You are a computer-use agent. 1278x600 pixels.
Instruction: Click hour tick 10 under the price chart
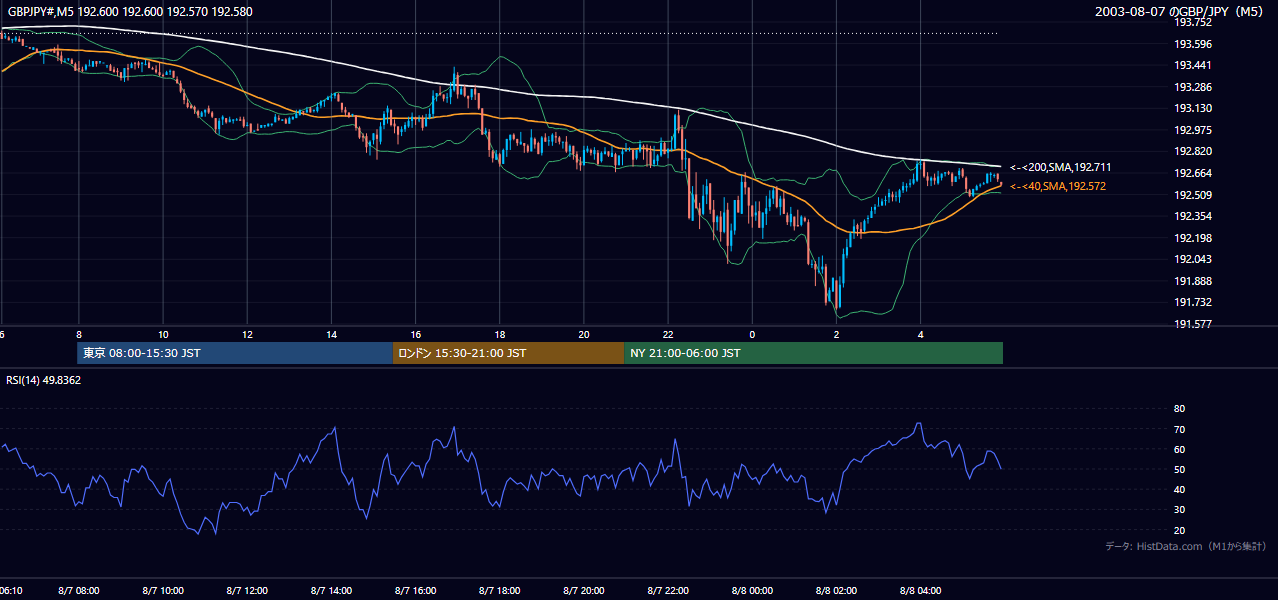coord(163,335)
